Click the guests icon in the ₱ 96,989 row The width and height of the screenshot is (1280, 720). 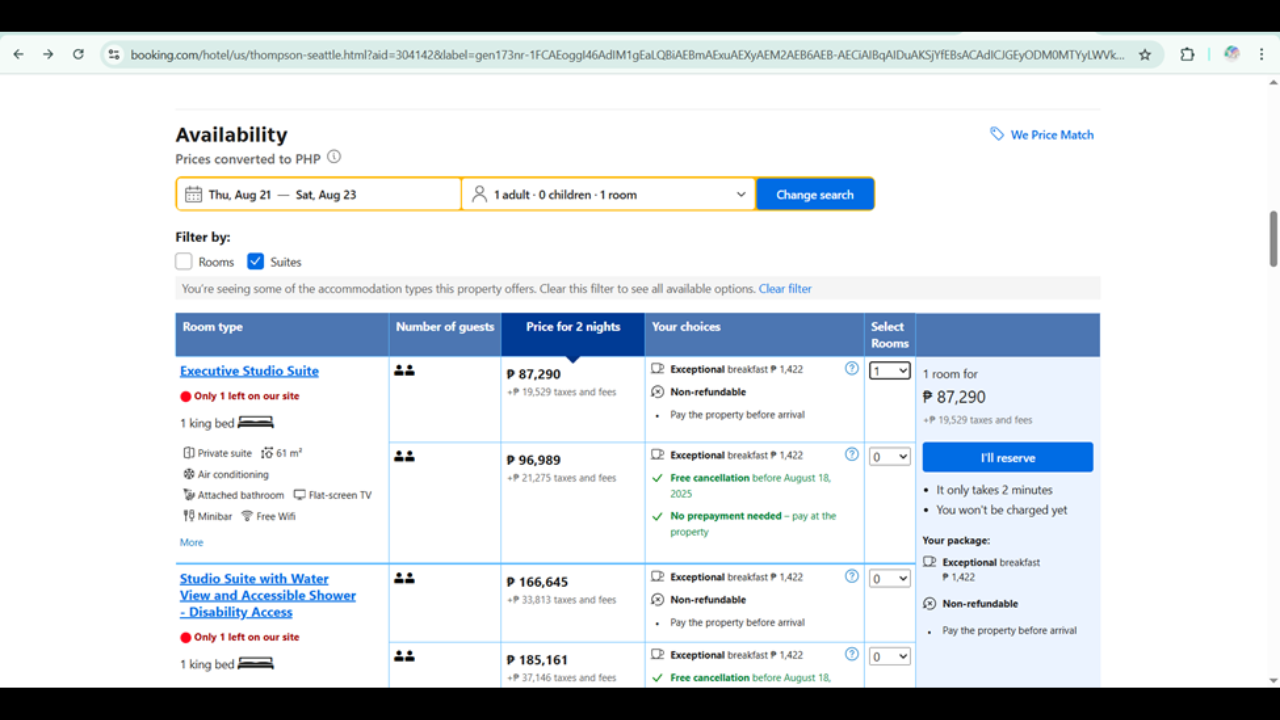404,456
